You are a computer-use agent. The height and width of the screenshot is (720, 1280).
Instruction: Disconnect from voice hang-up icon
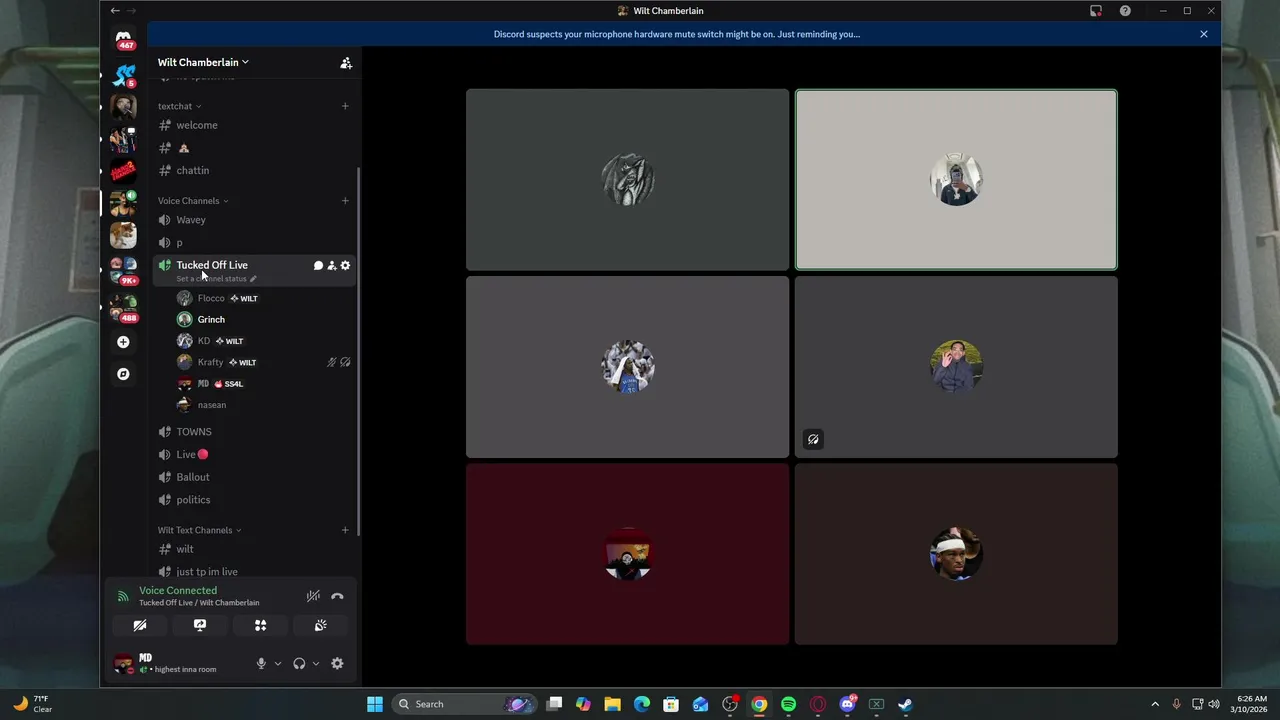pyautogui.click(x=337, y=596)
